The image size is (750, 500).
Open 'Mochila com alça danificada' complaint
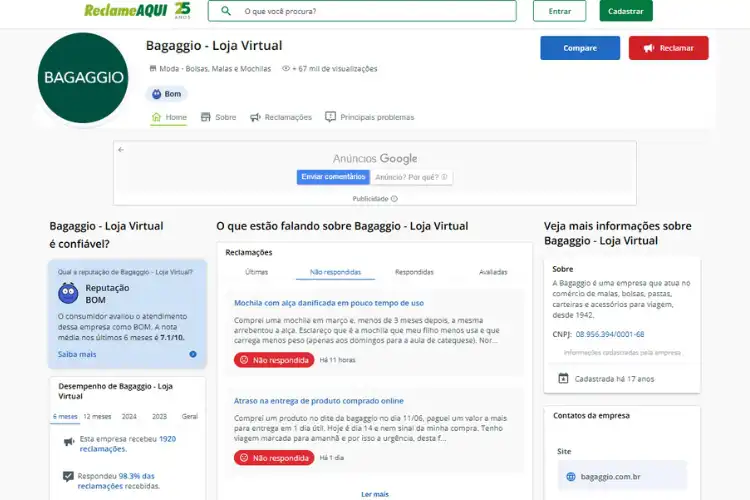pyautogui.click(x=329, y=303)
